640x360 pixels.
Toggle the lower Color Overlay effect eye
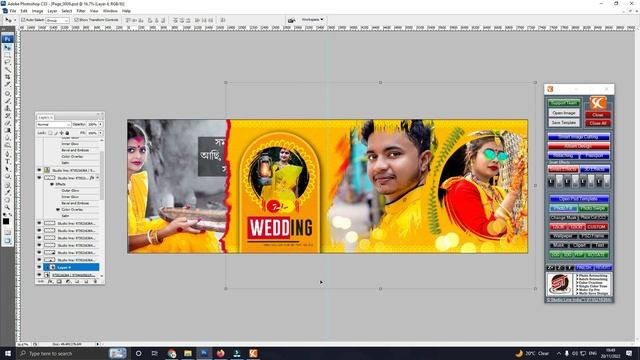(x=58, y=209)
